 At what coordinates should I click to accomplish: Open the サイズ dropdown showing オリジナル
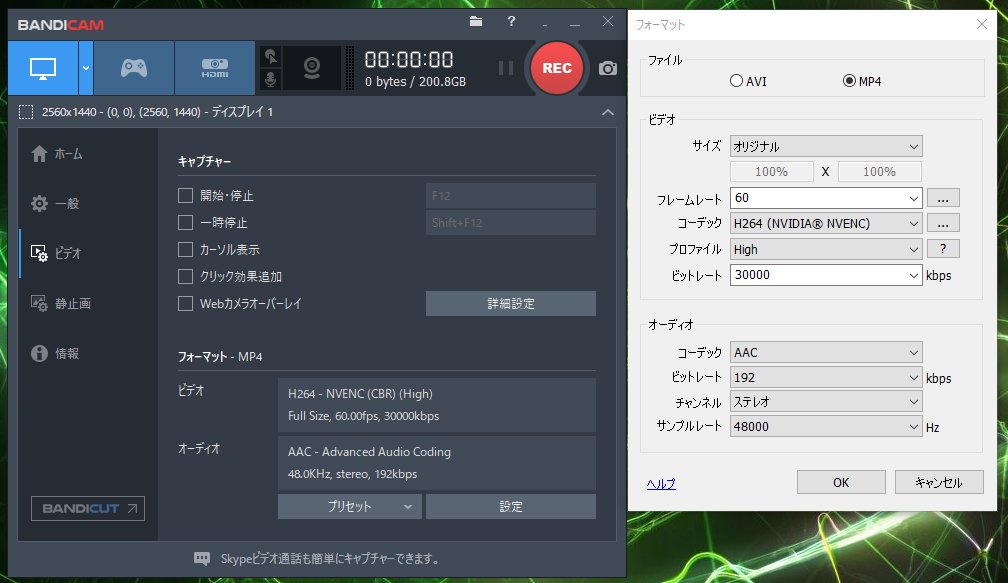point(826,147)
